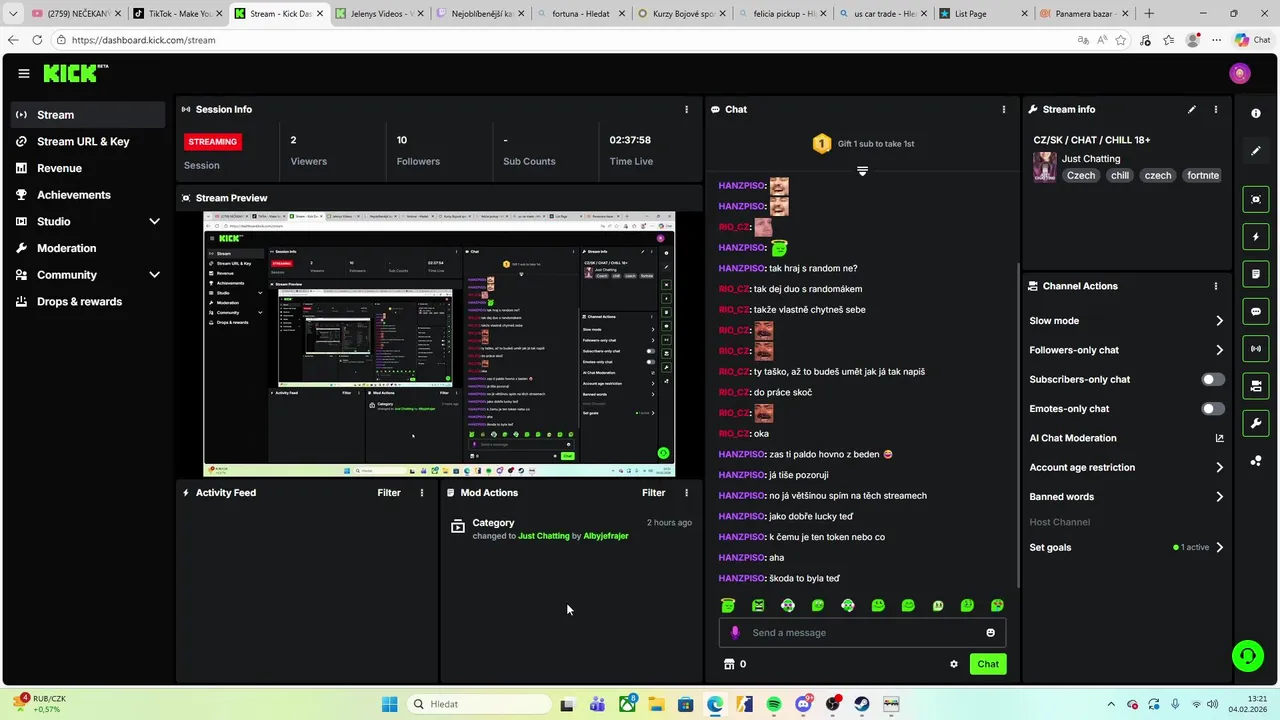Open Followers-only chat options
The height and width of the screenshot is (720, 1280).
coord(1126,350)
